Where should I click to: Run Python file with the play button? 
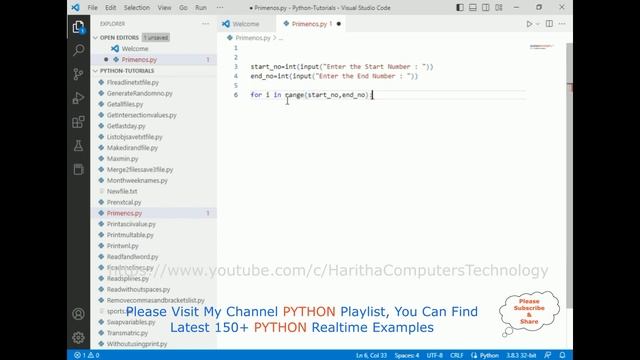[x=529, y=24]
